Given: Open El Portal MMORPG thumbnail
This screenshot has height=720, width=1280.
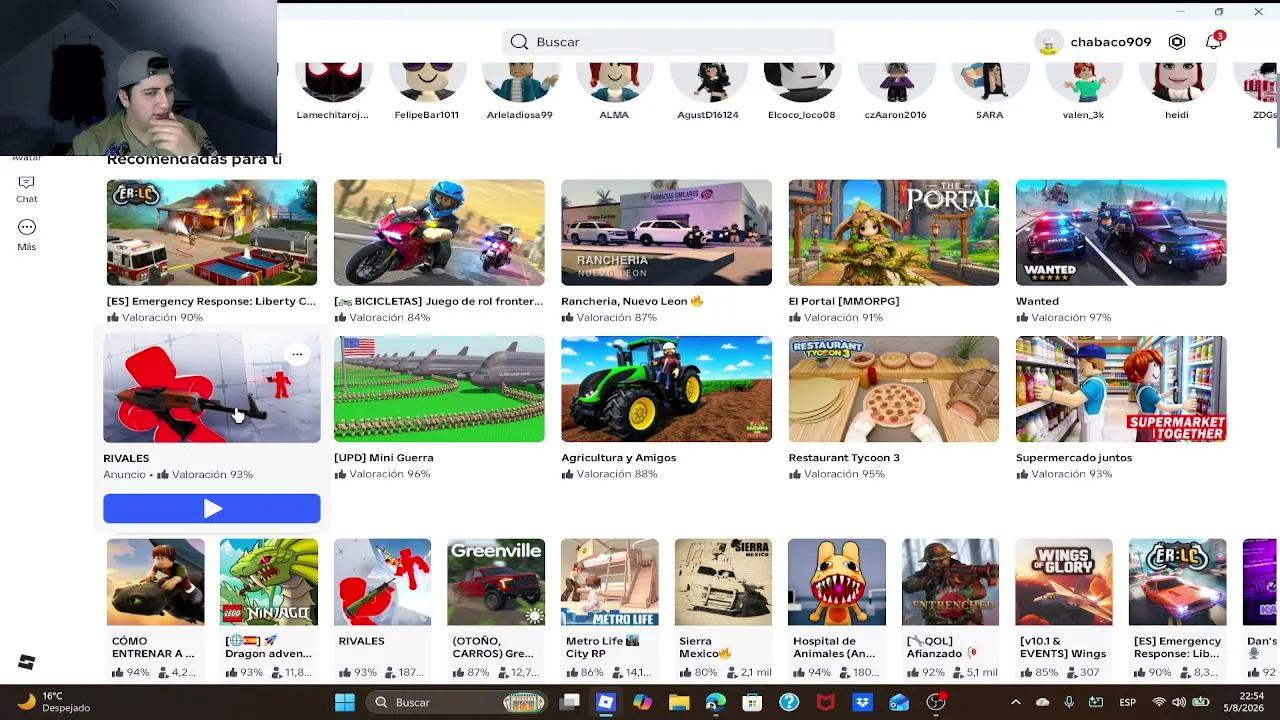Looking at the screenshot, I should (893, 233).
